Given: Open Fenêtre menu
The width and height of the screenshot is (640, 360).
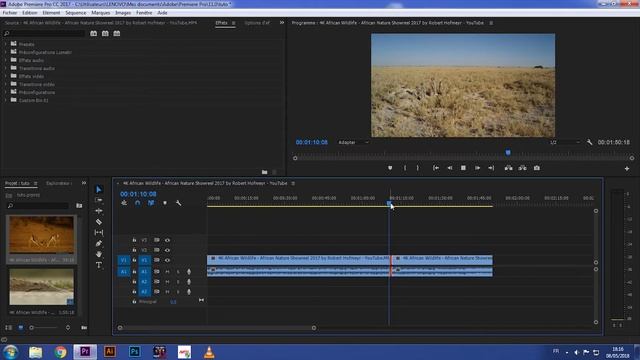Looking at the screenshot, I should tap(144, 13).
